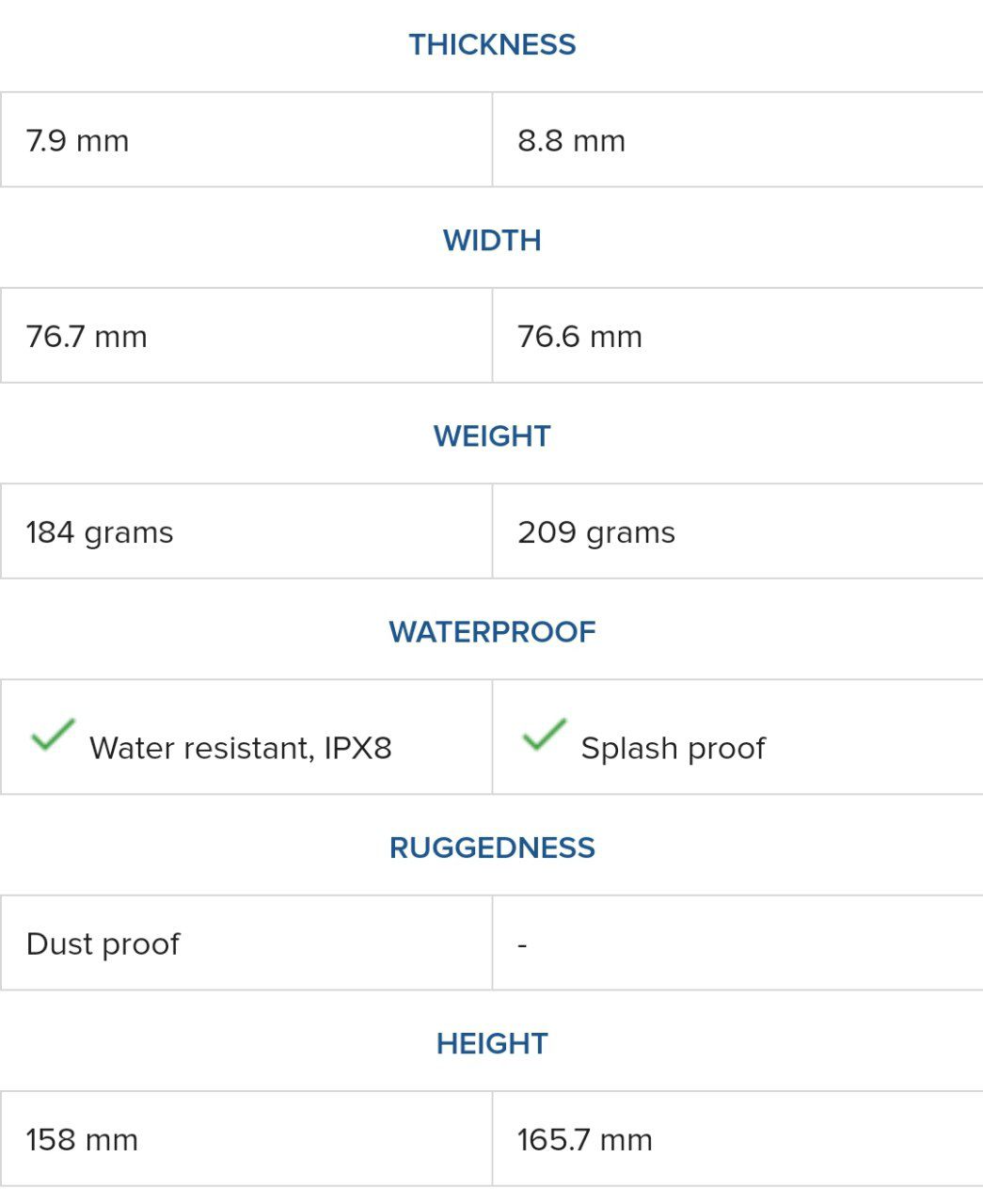Viewport: 983px width, 1204px height.
Task: Click the 8.8 mm thickness cell
Action: click(x=737, y=140)
